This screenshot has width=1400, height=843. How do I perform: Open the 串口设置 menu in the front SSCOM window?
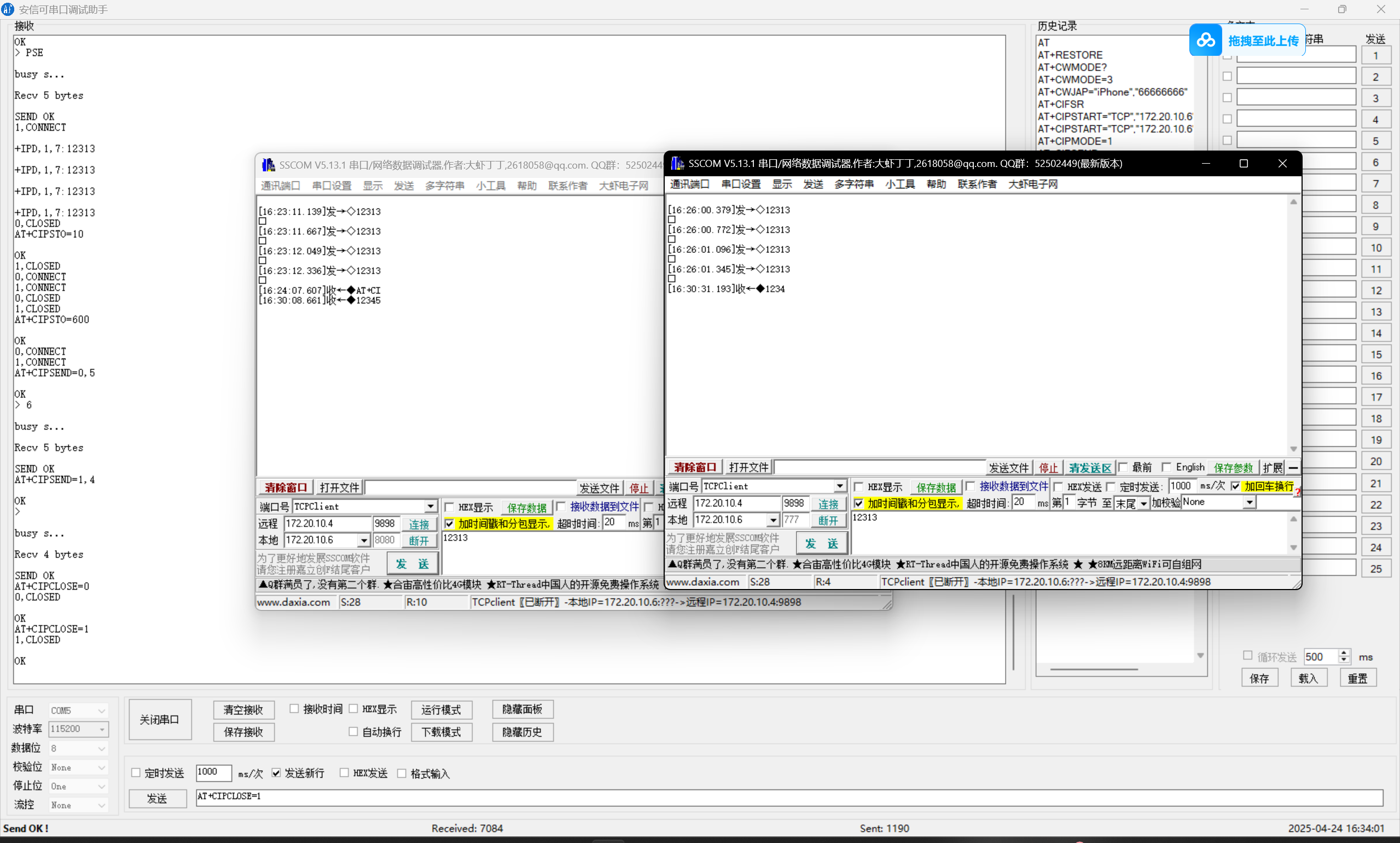coord(740,184)
